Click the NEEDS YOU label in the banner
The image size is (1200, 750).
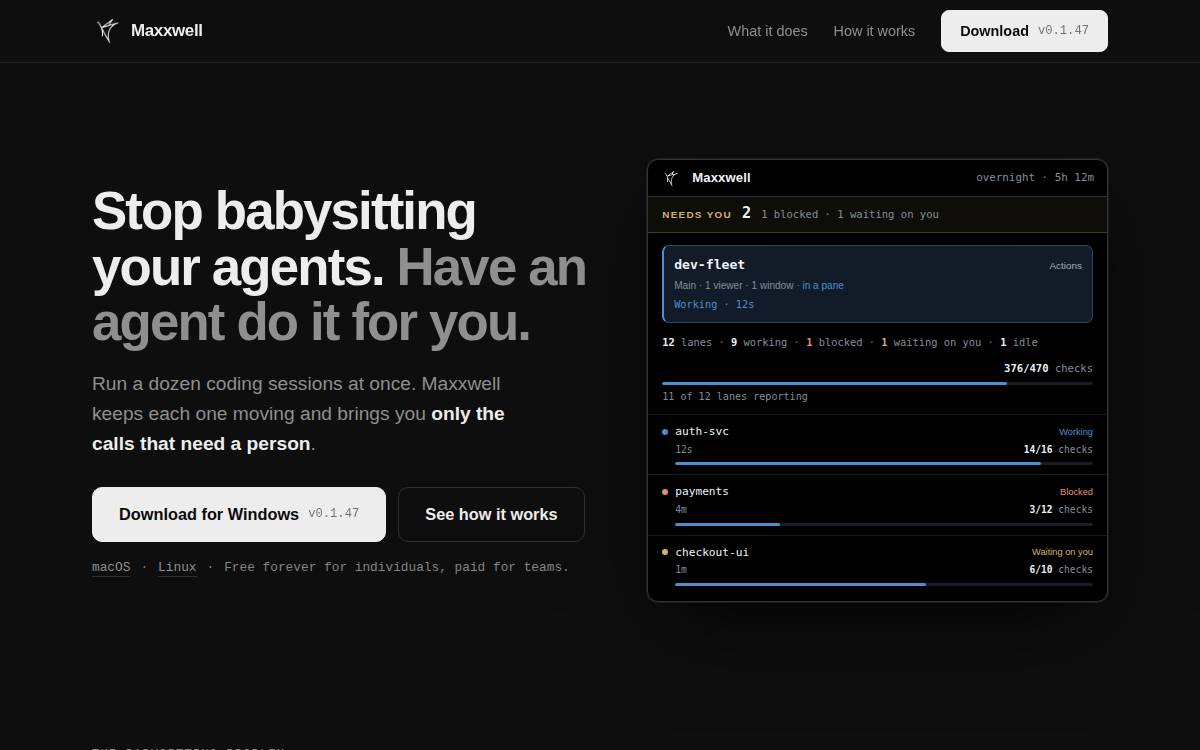(696, 215)
